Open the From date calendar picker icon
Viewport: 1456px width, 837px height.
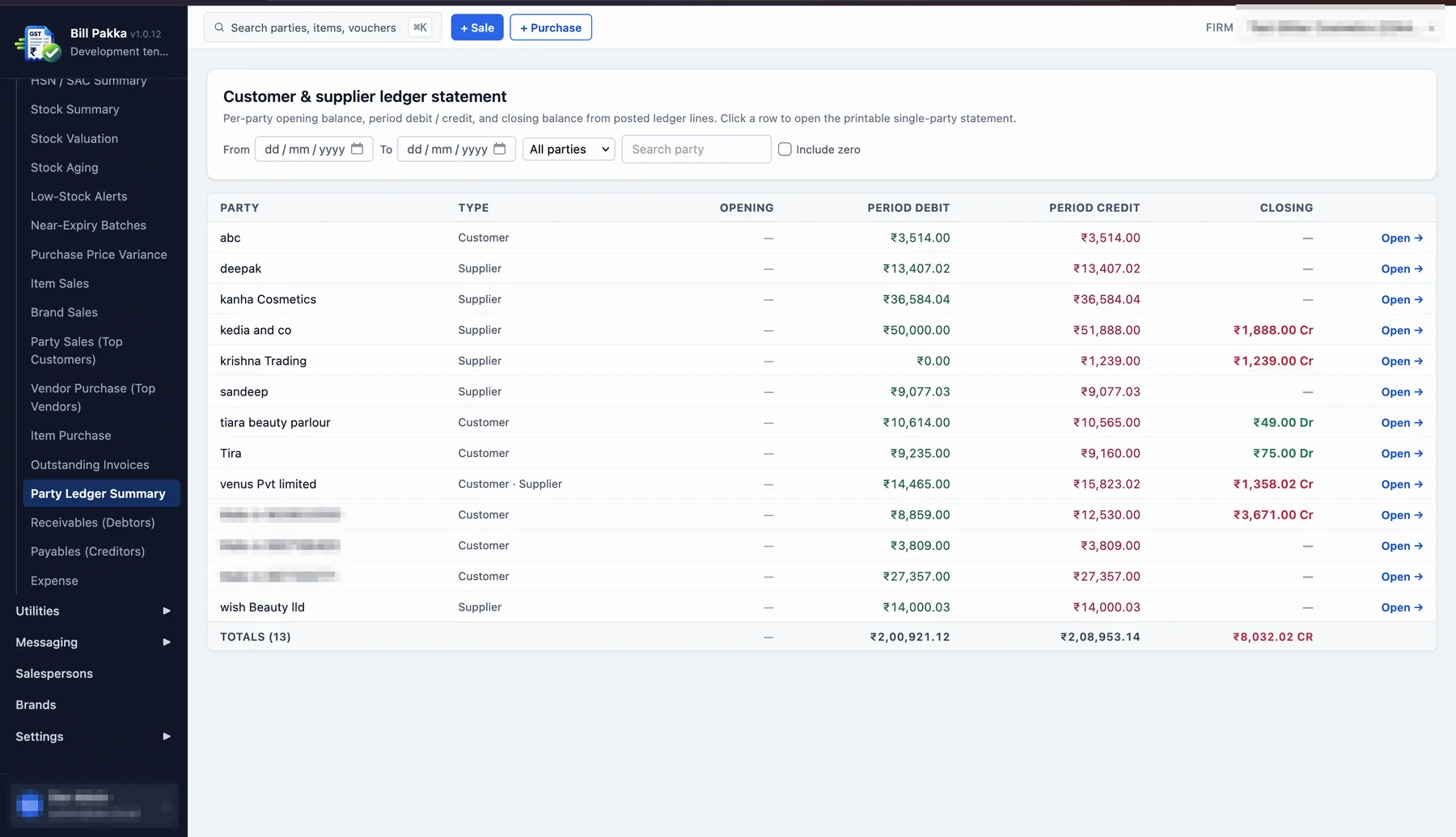point(357,149)
